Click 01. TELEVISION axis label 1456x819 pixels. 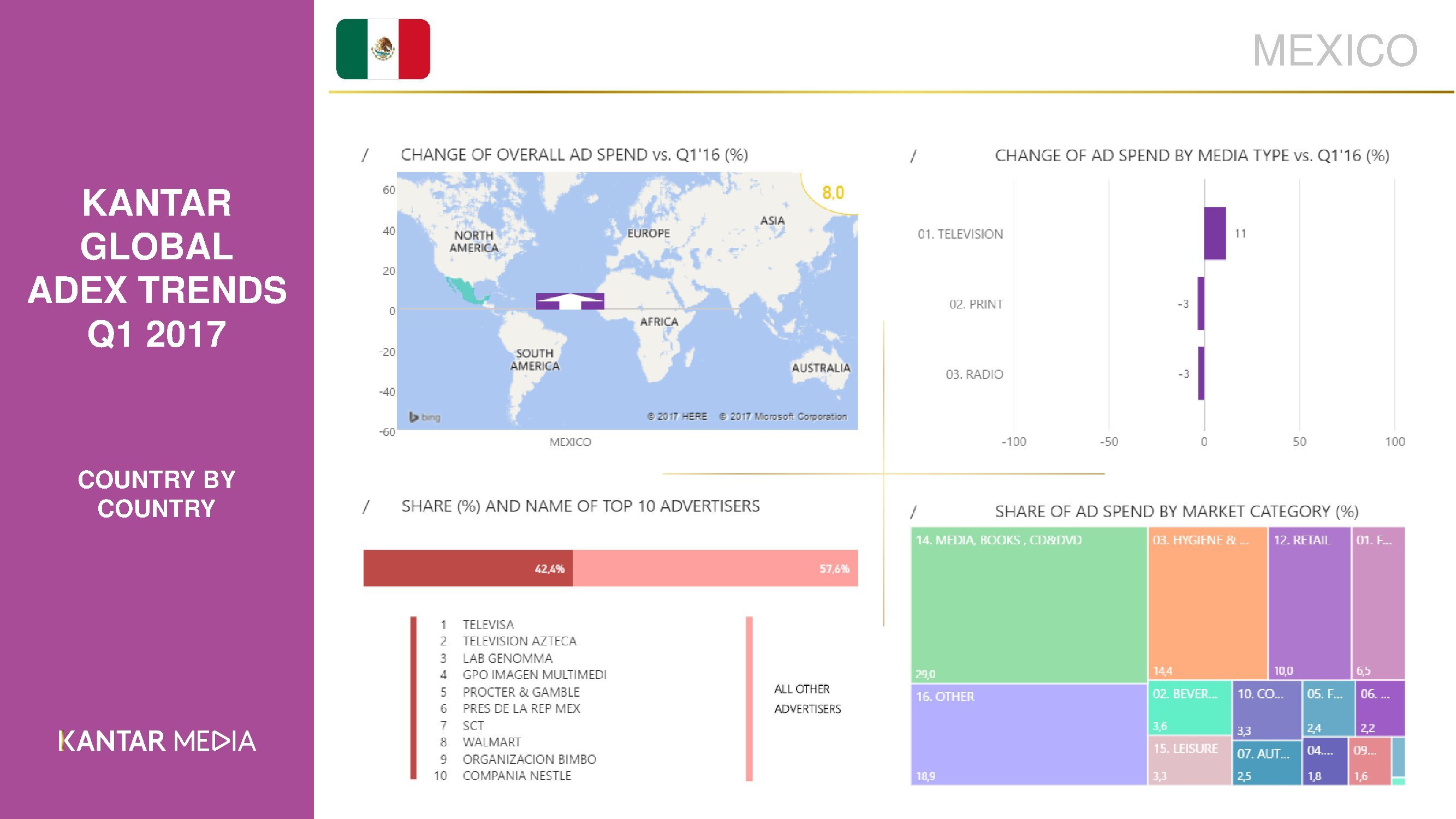click(x=960, y=234)
